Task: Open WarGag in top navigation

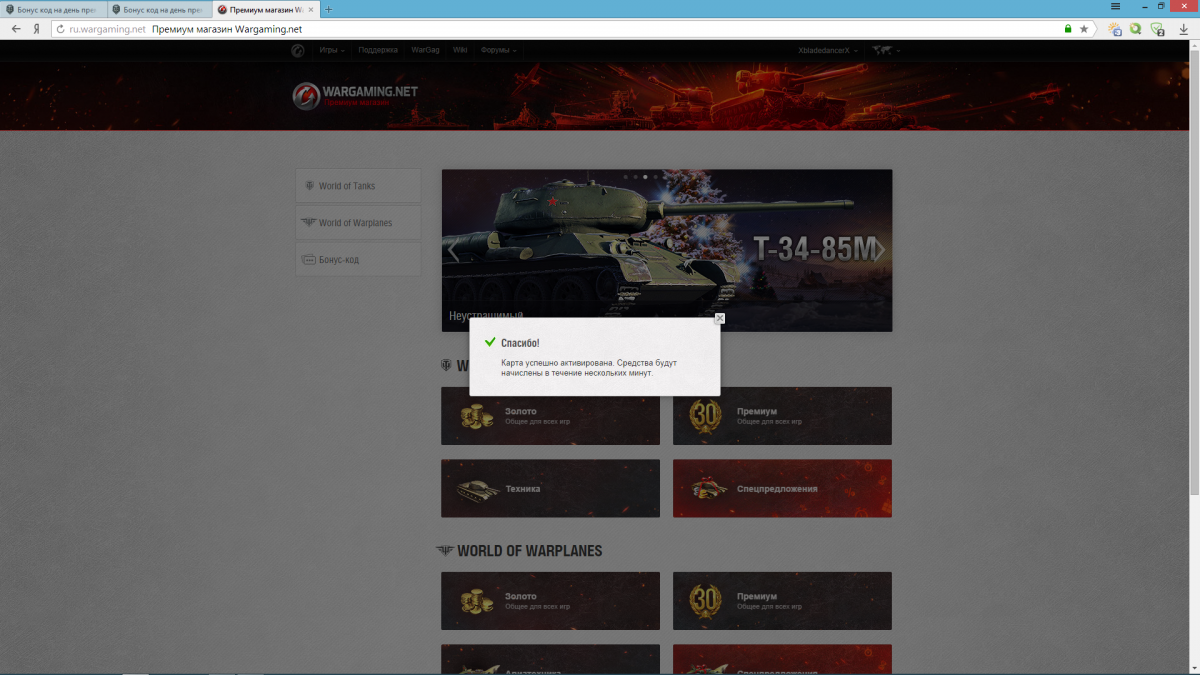Action: (x=425, y=50)
